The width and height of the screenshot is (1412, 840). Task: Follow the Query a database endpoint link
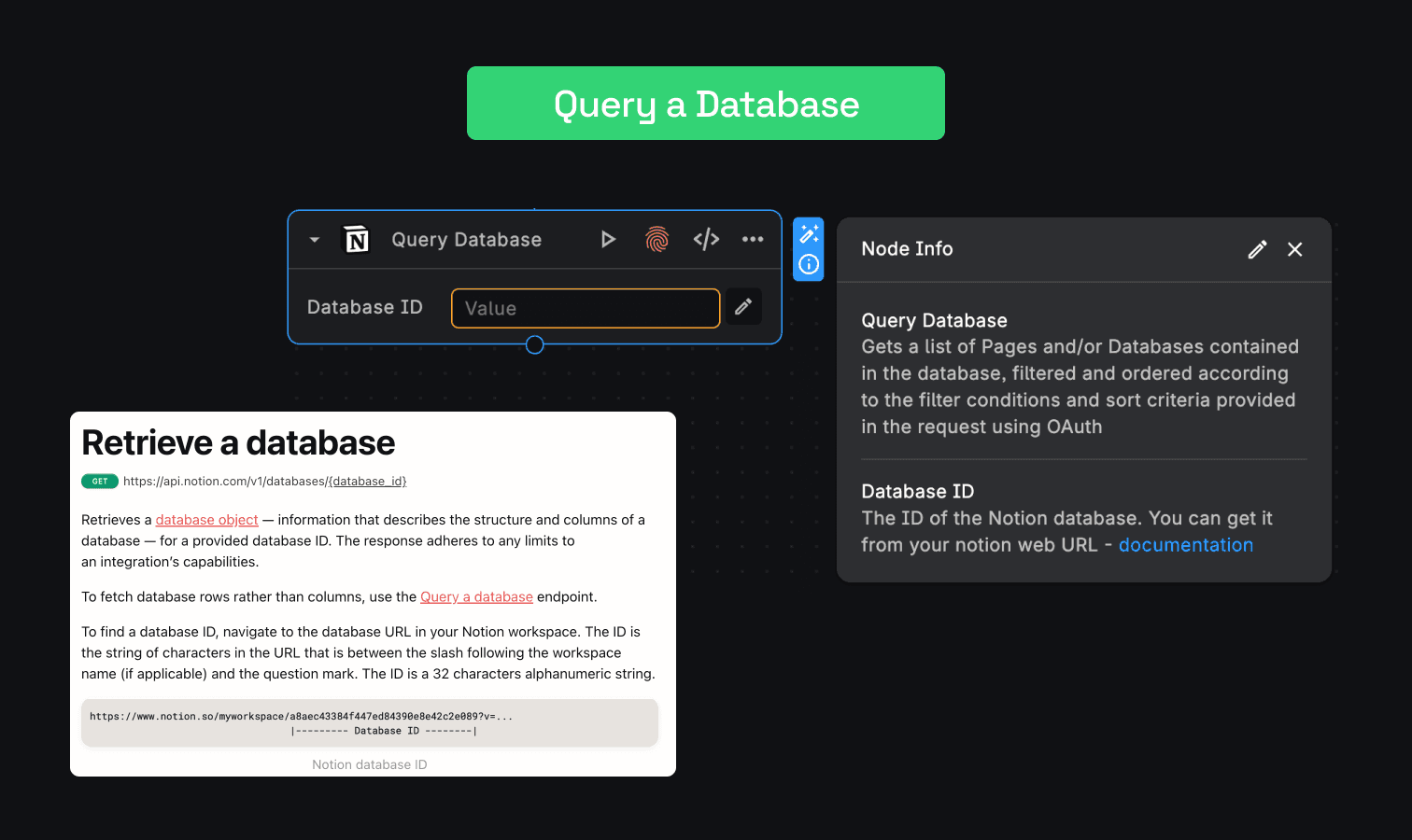(x=476, y=596)
